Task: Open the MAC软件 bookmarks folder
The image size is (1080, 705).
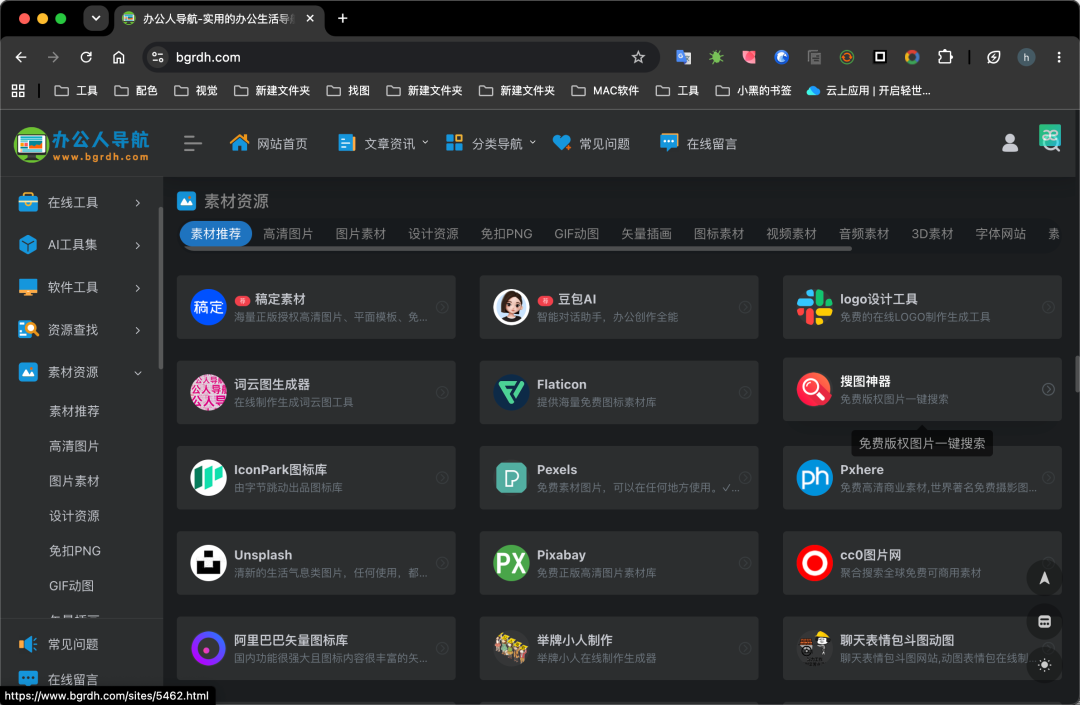Action: pyautogui.click(x=605, y=91)
